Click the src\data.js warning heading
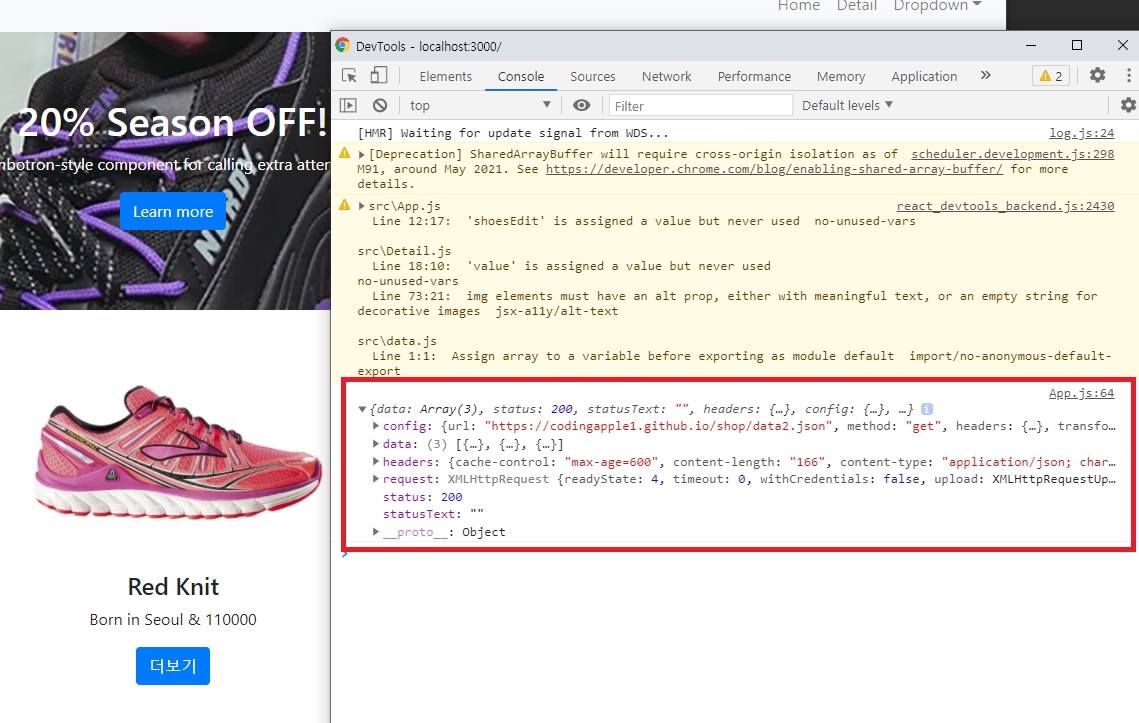The width and height of the screenshot is (1139, 723). 397,341
